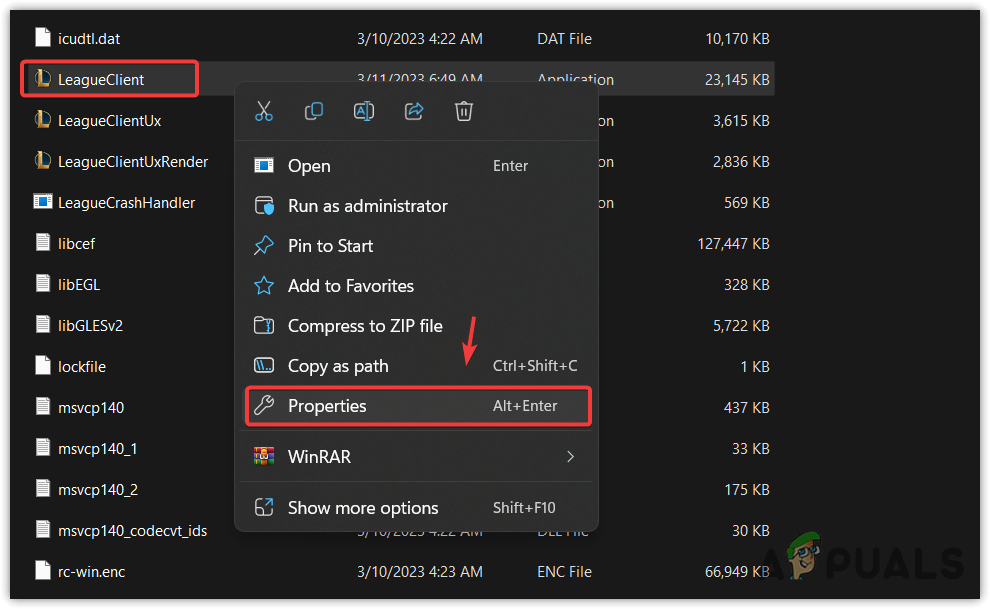
Task: Click the 1 KB size value
Action: [x=755, y=367]
